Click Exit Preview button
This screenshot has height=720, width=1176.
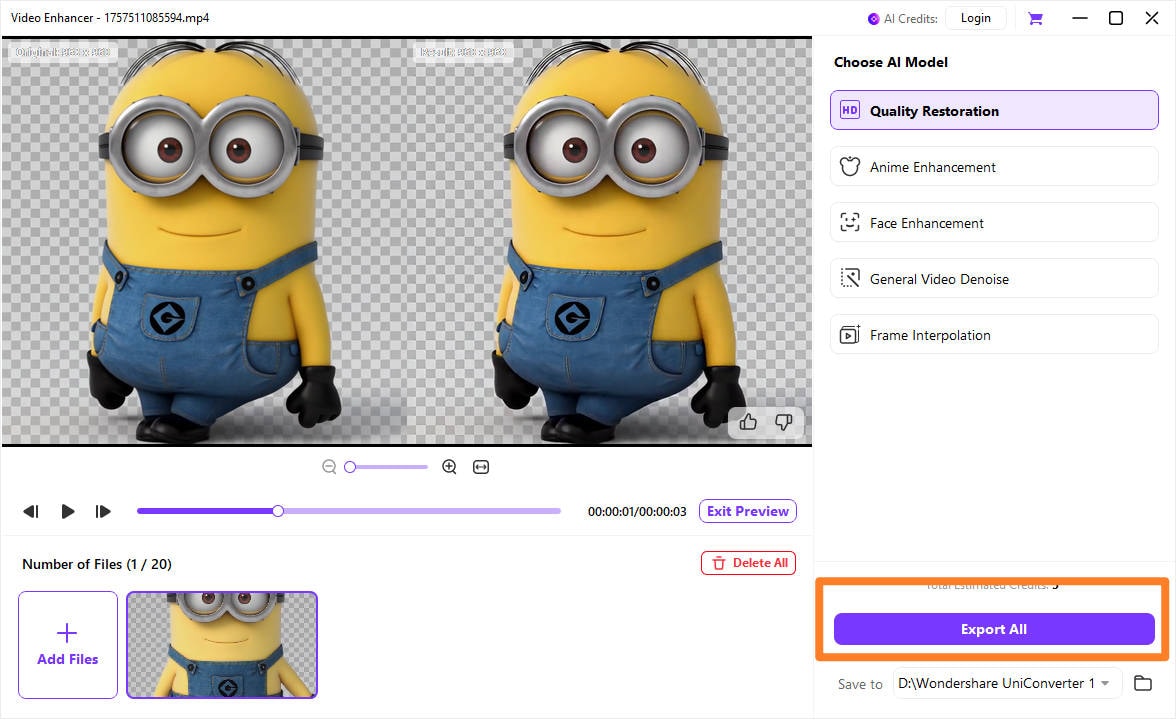coord(748,511)
